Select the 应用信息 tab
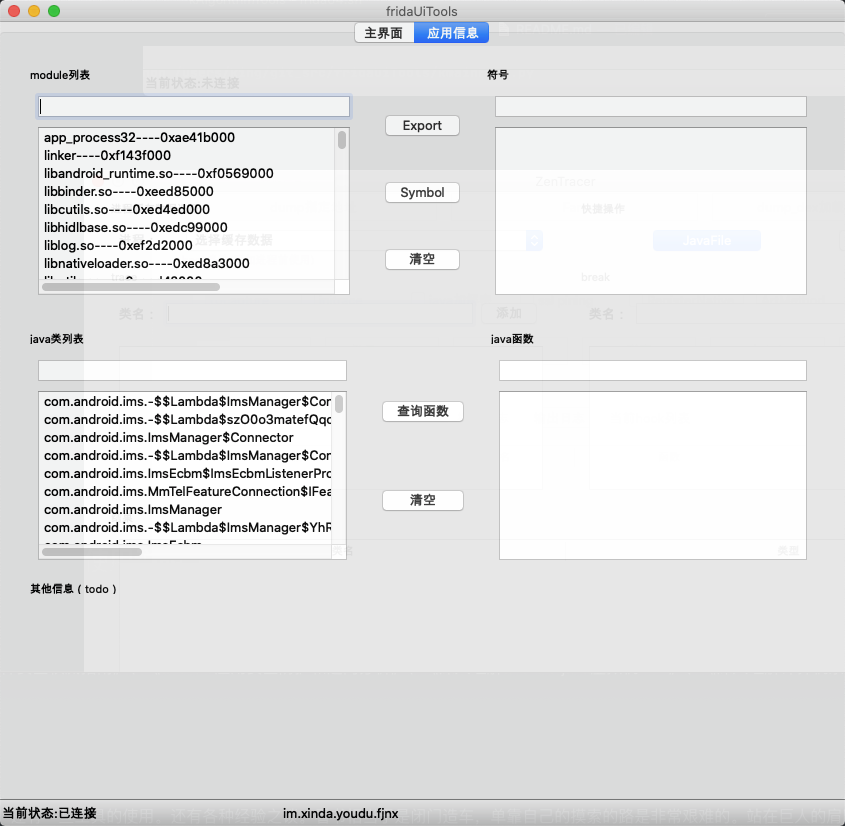 point(452,33)
